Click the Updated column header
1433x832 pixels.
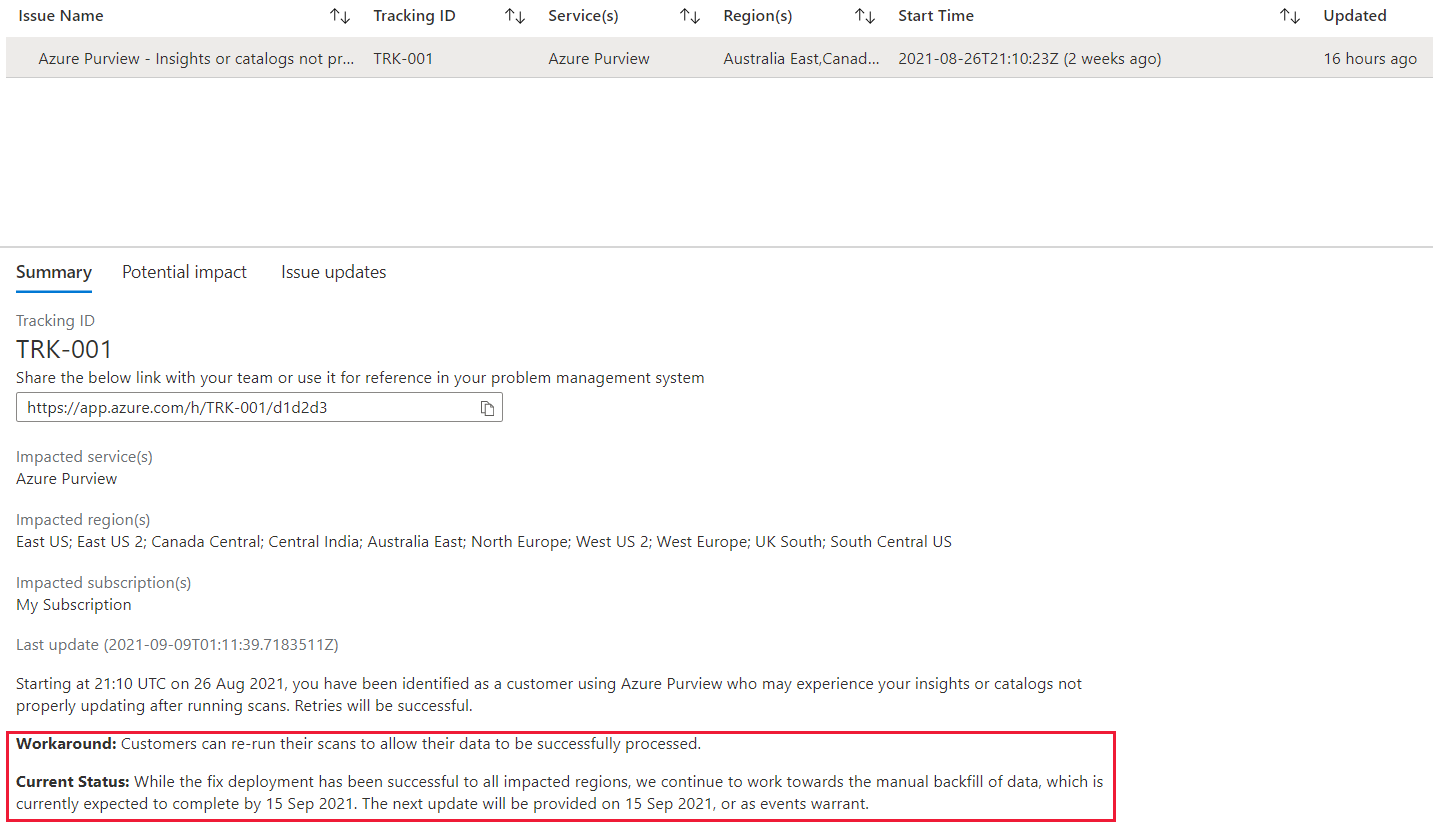[1355, 16]
